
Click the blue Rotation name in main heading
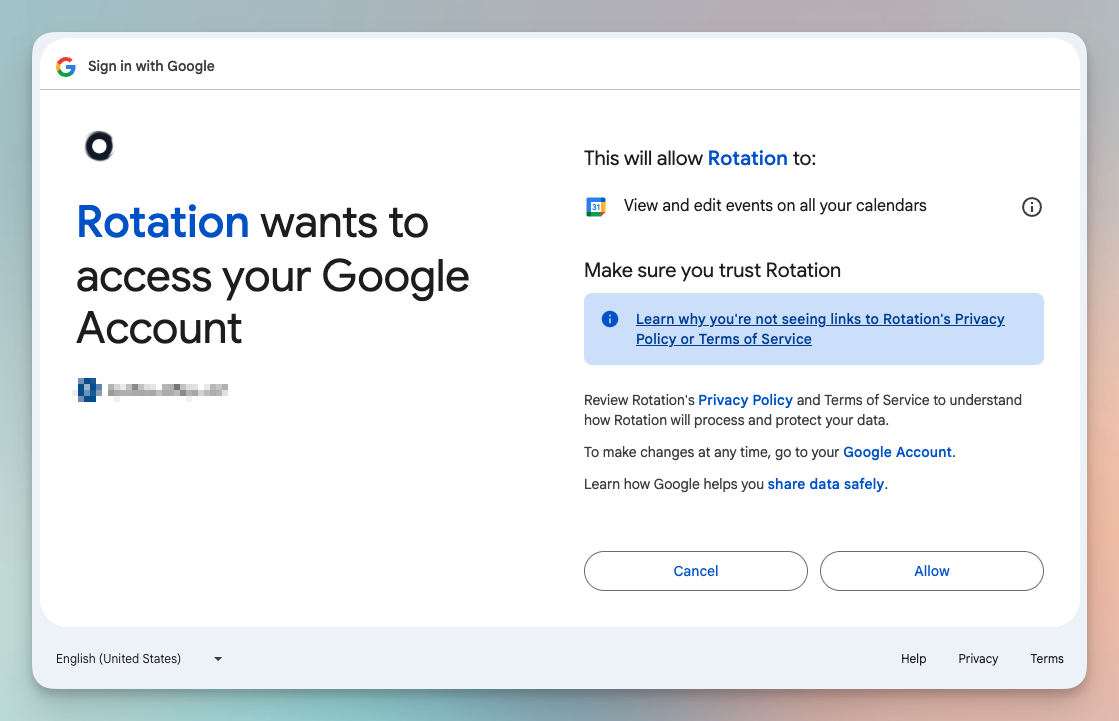(x=163, y=222)
